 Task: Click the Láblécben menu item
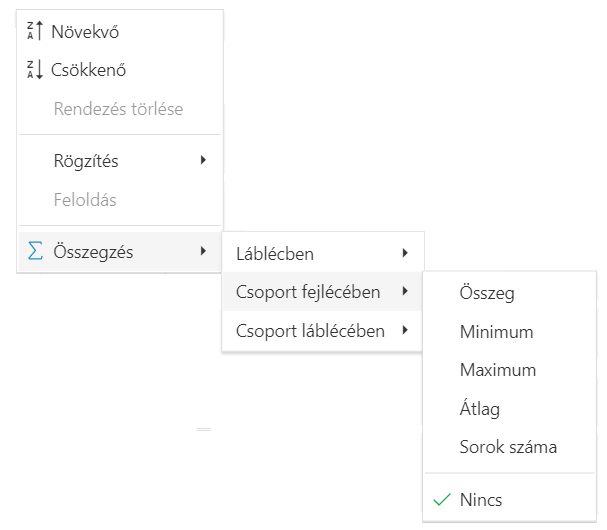pos(275,254)
